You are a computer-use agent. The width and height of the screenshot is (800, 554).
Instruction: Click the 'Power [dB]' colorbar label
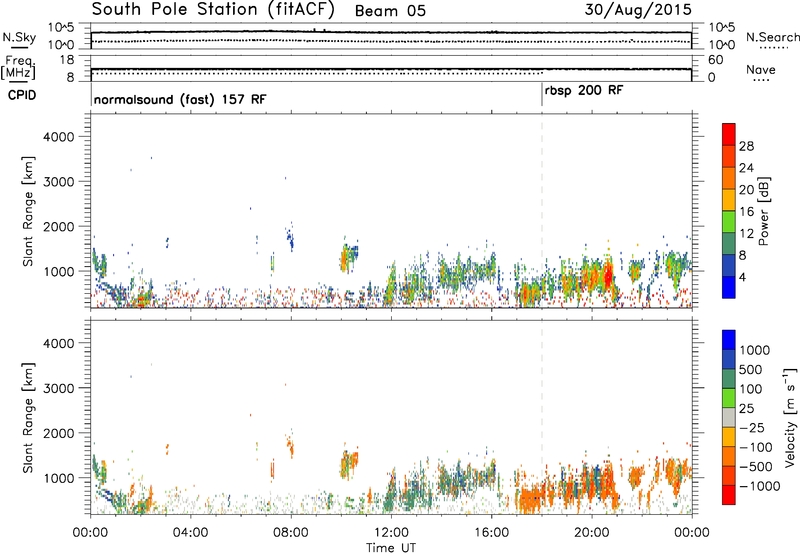coord(763,211)
